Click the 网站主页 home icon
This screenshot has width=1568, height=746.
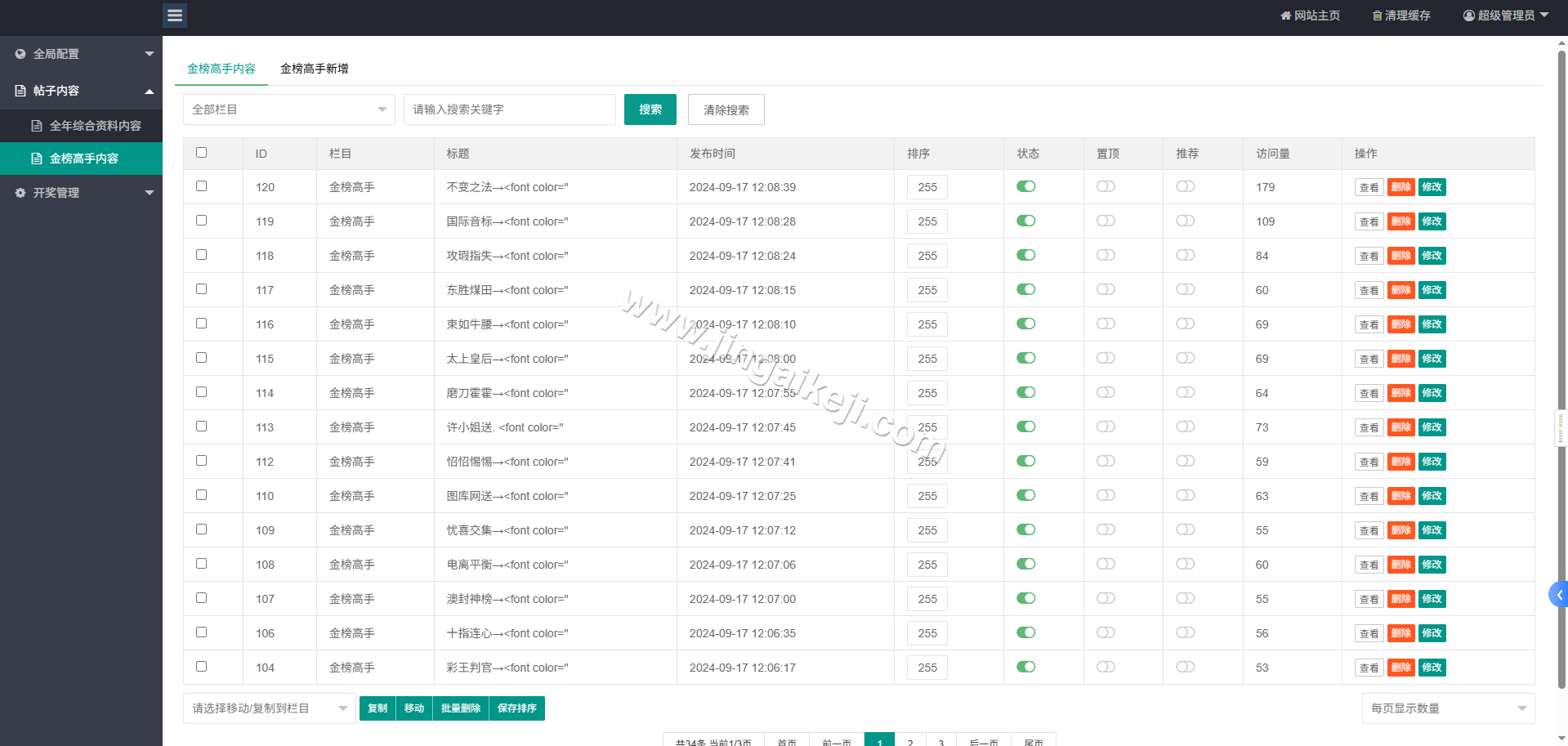1284,15
